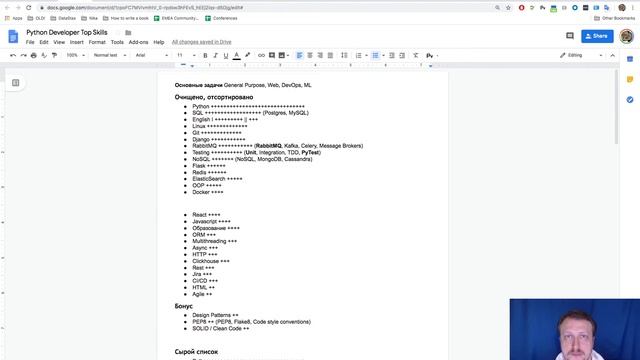The image size is (640, 360).
Task: Toggle the numbered list
Action: (358, 55)
